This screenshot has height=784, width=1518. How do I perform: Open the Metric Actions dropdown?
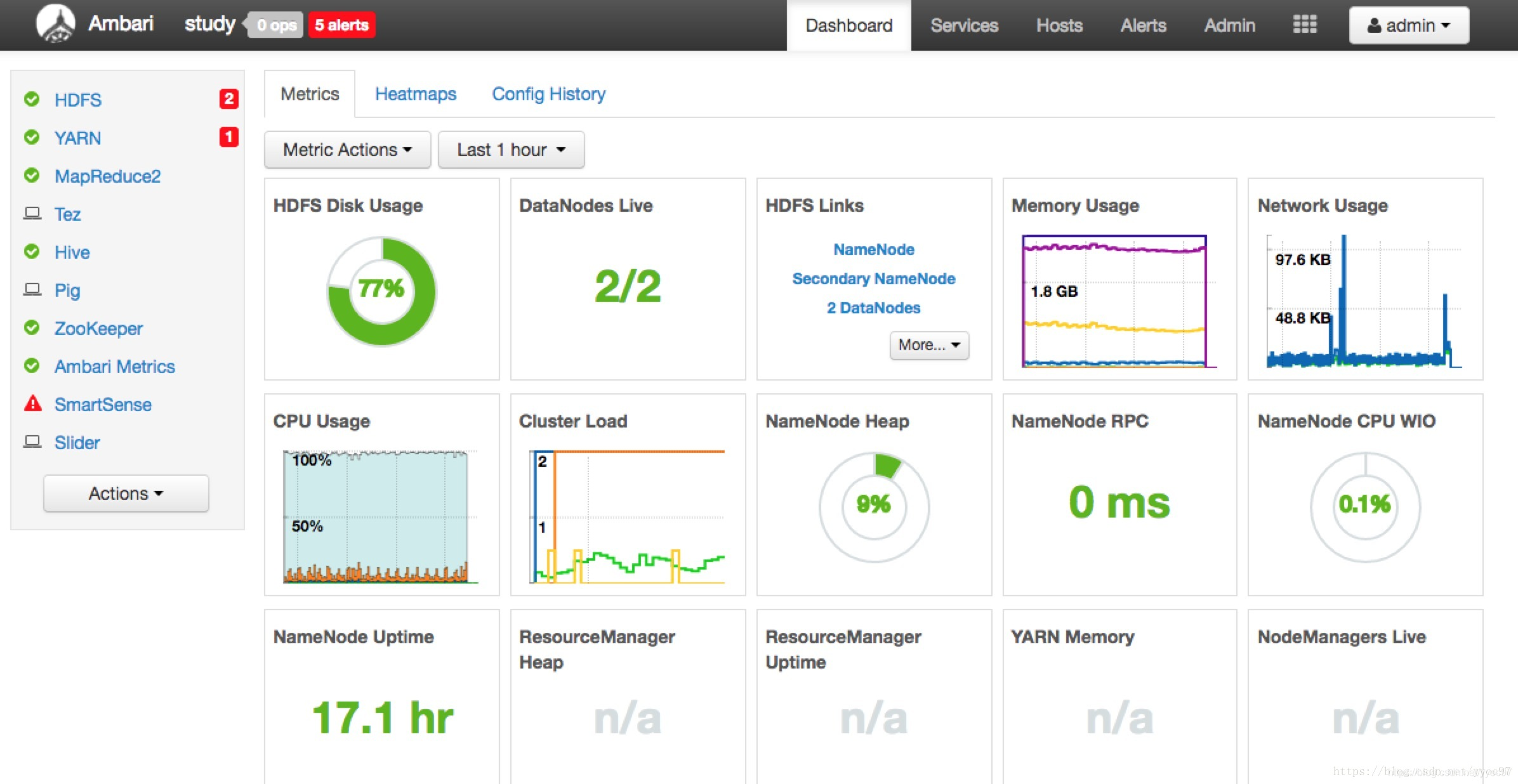[348, 150]
